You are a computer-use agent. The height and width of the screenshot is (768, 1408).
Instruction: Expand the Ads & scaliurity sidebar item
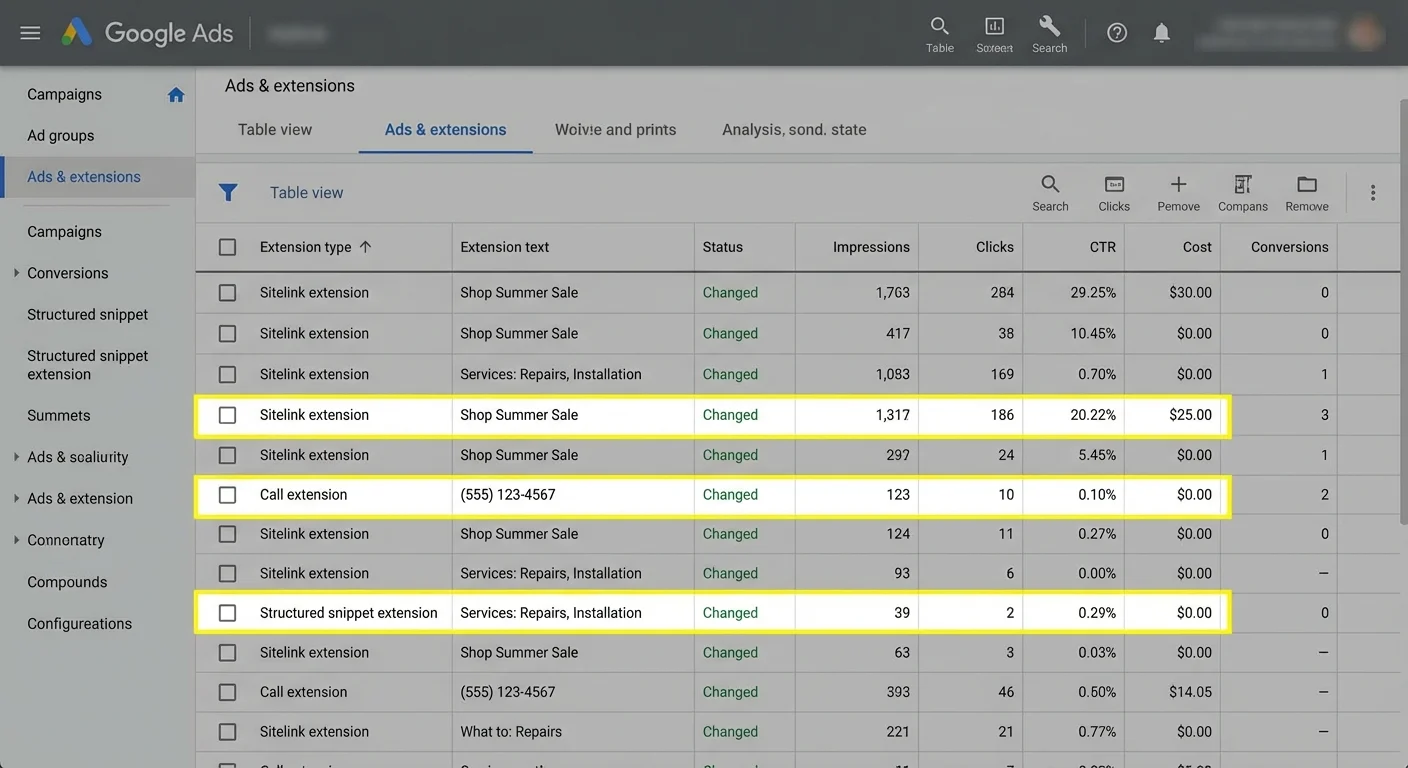point(16,457)
